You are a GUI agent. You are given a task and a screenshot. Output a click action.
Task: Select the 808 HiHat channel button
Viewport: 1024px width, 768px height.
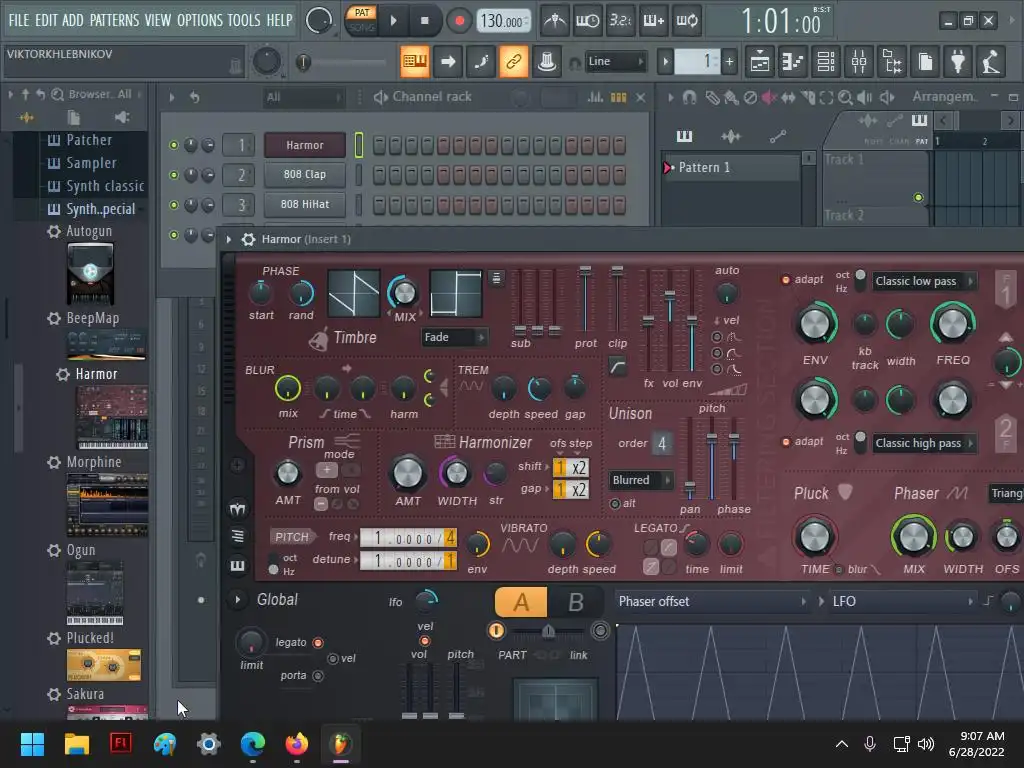point(305,204)
